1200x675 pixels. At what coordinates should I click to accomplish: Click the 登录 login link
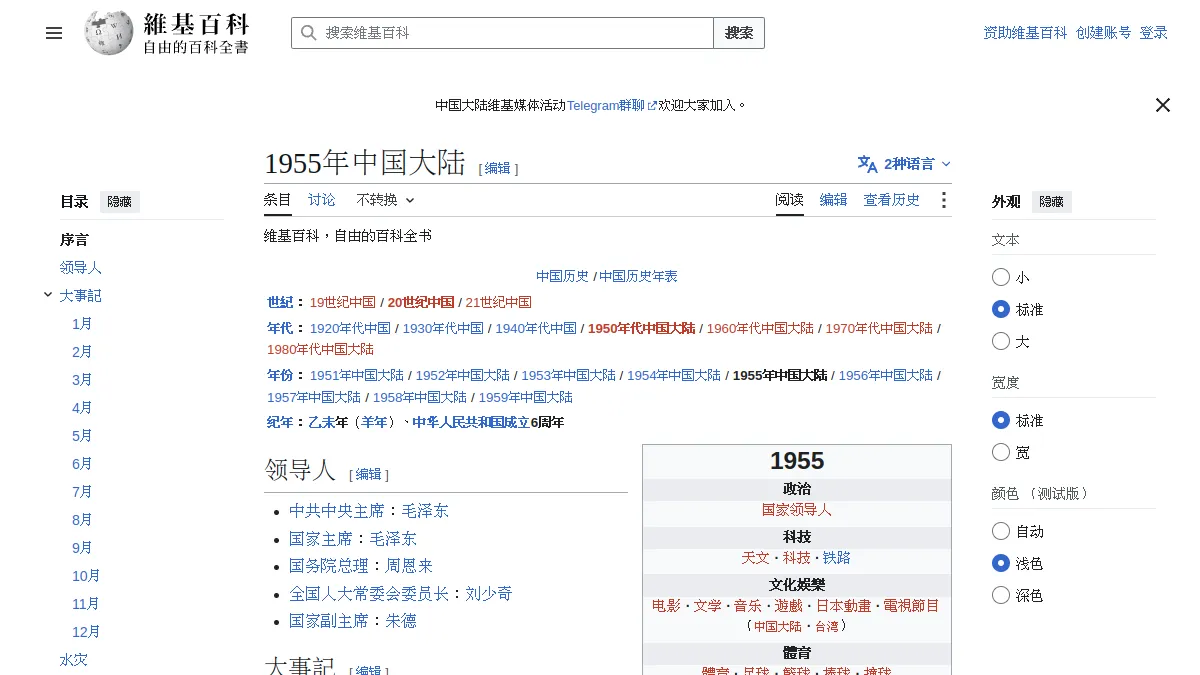coord(1154,33)
